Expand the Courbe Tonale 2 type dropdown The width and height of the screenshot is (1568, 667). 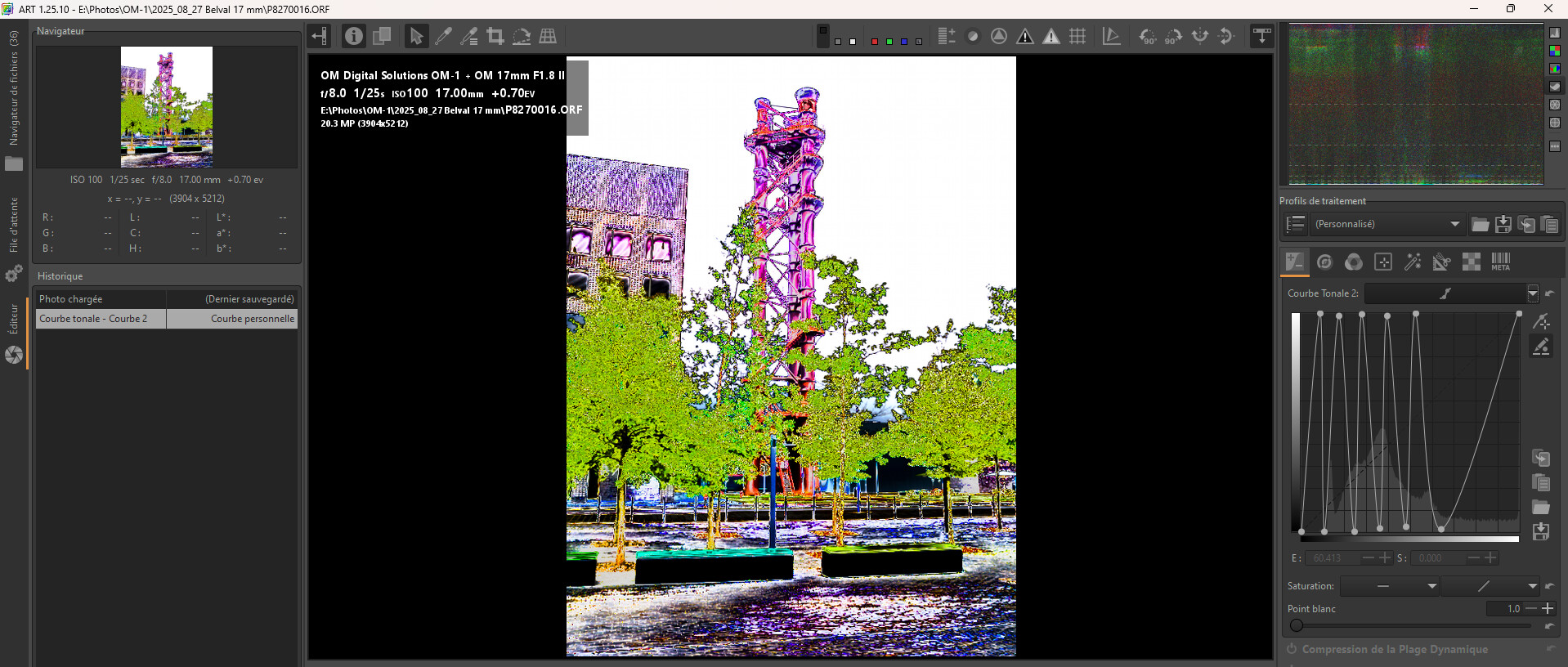pos(1532,293)
